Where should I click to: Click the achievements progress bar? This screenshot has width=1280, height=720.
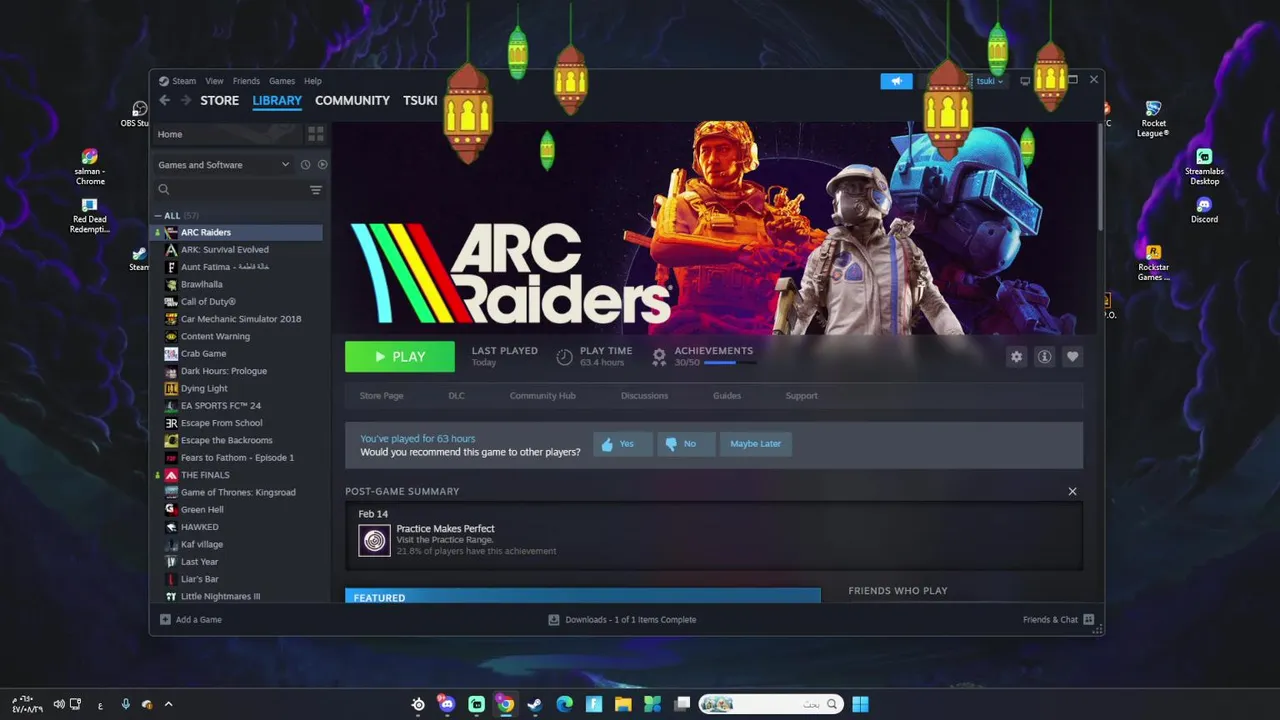tap(730, 363)
